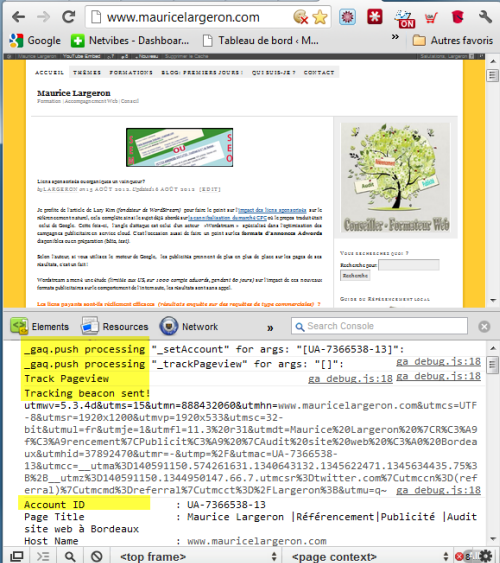Switch to the Resources panel

(115, 326)
